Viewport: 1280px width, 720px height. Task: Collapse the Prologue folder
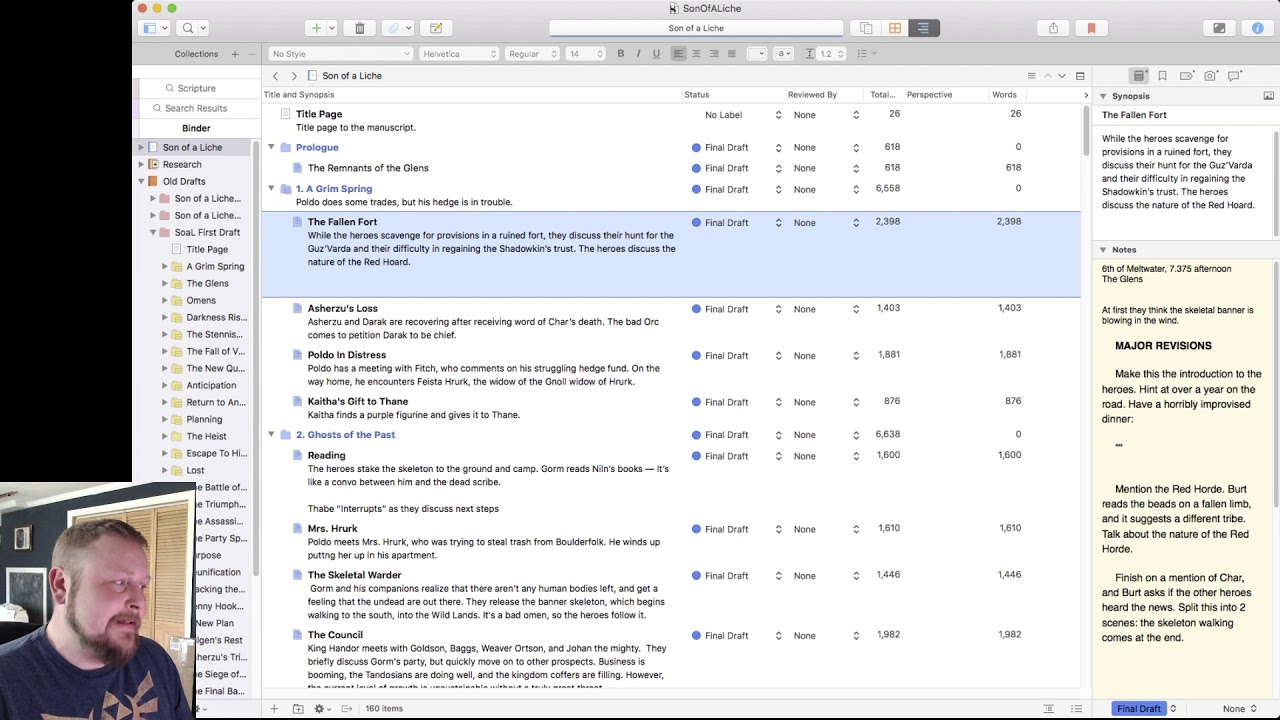(x=271, y=147)
